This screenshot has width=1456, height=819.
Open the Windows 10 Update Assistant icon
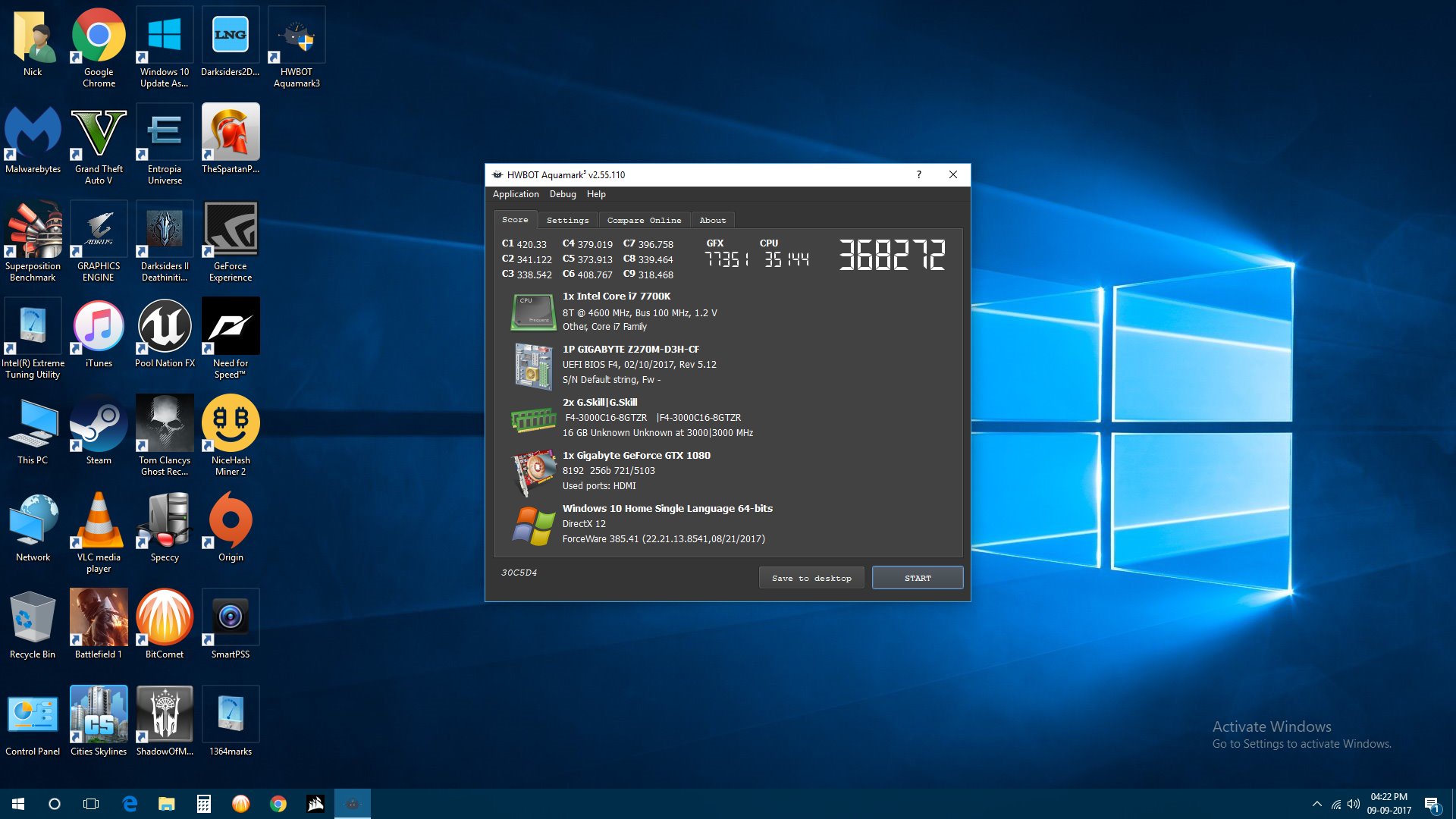pyautogui.click(x=165, y=47)
